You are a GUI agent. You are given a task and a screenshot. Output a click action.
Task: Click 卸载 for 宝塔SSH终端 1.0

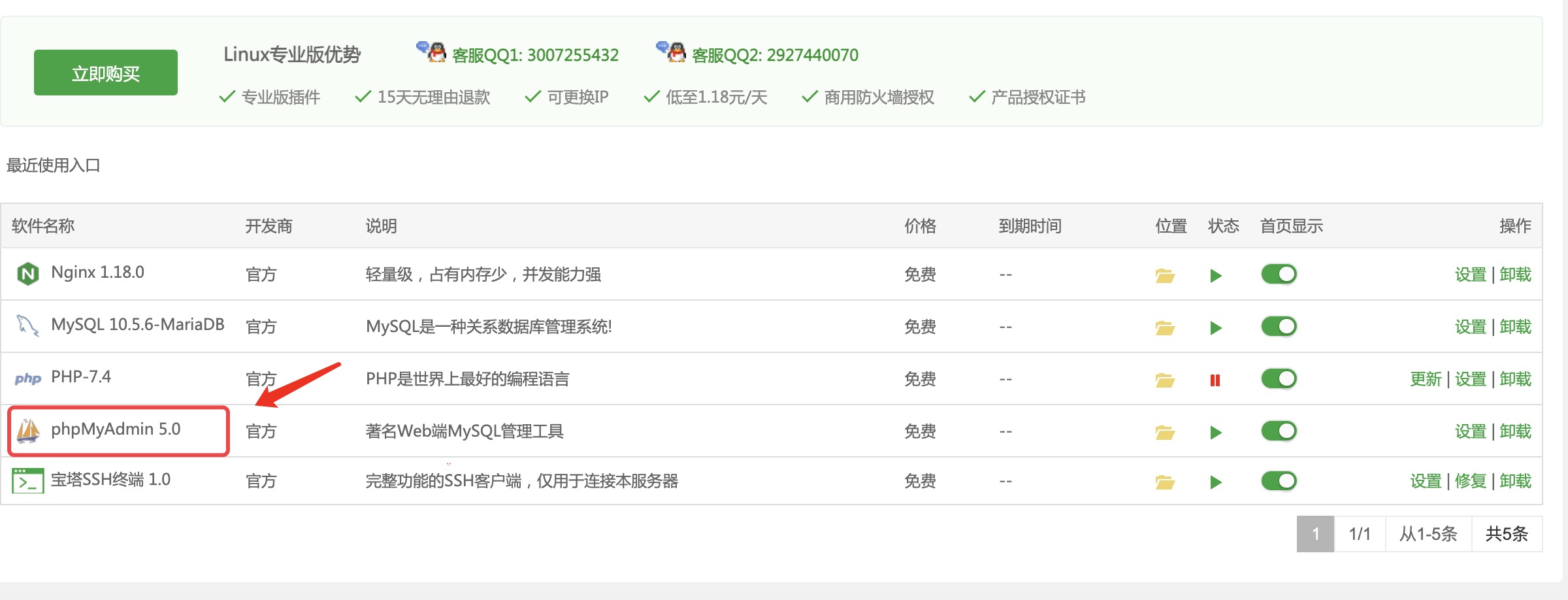click(1516, 481)
